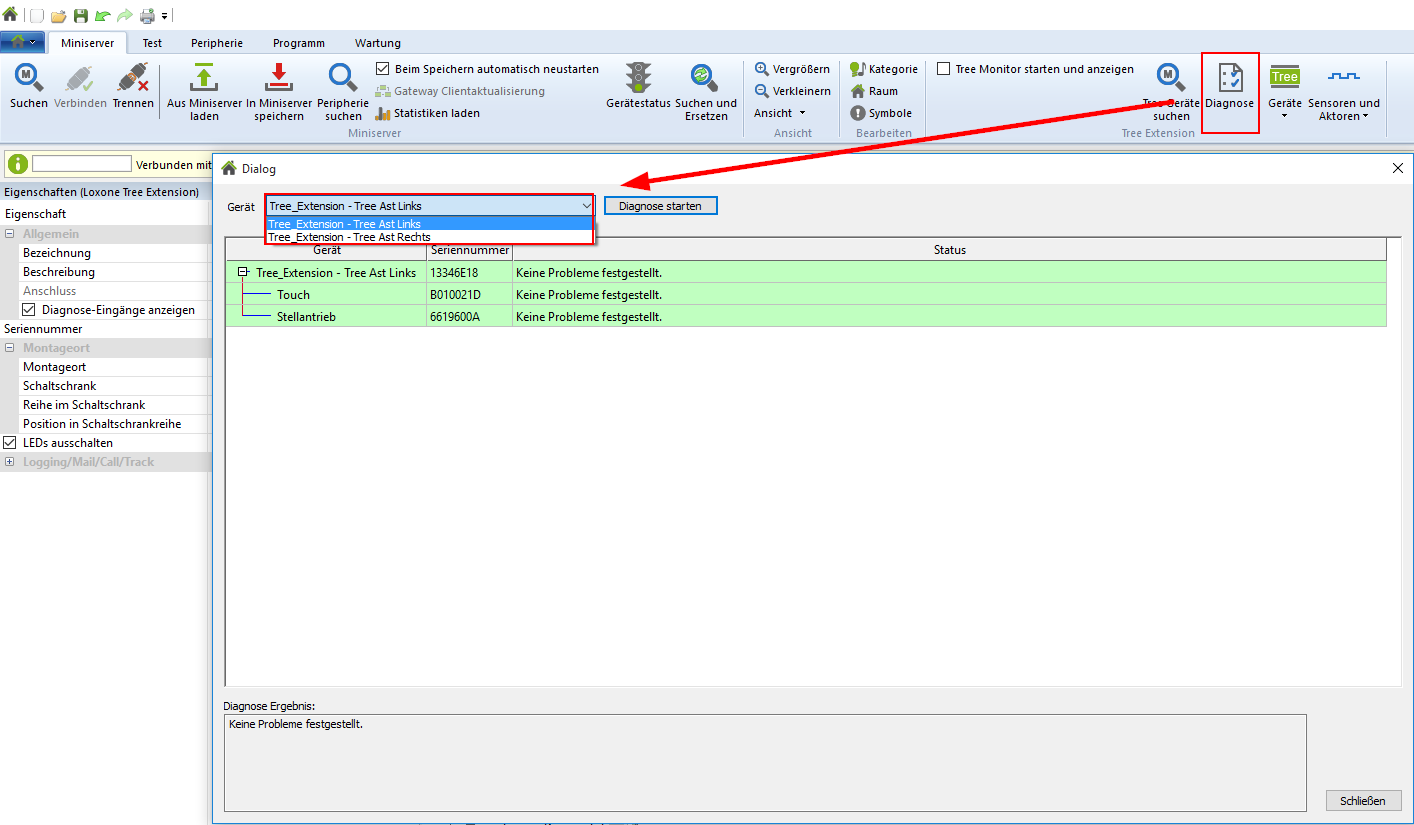Expand the Logging/Mail/Call/Track section
The height and width of the screenshot is (825, 1414).
pyautogui.click(x=10, y=462)
